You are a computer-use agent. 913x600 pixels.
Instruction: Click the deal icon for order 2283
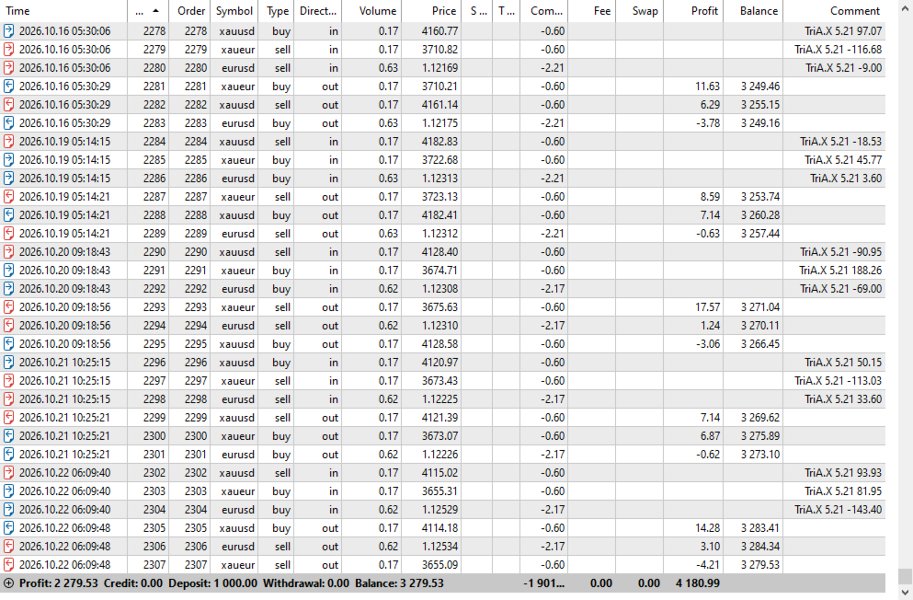click(9, 123)
